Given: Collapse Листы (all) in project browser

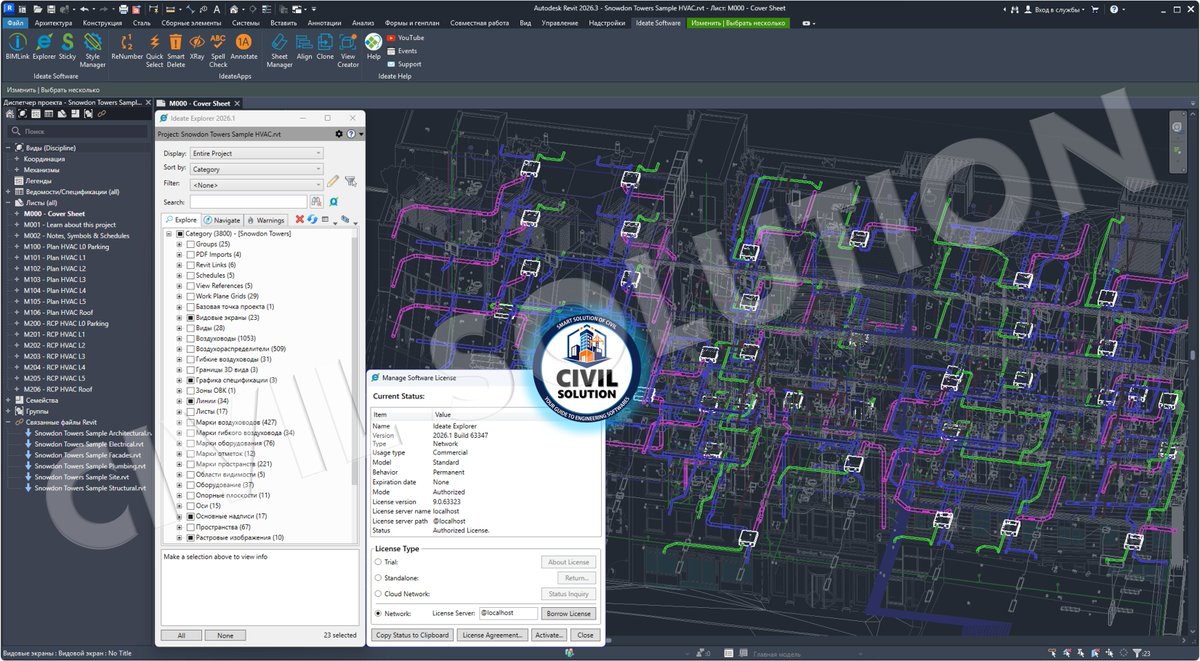Looking at the screenshot, I should [8, 202].
